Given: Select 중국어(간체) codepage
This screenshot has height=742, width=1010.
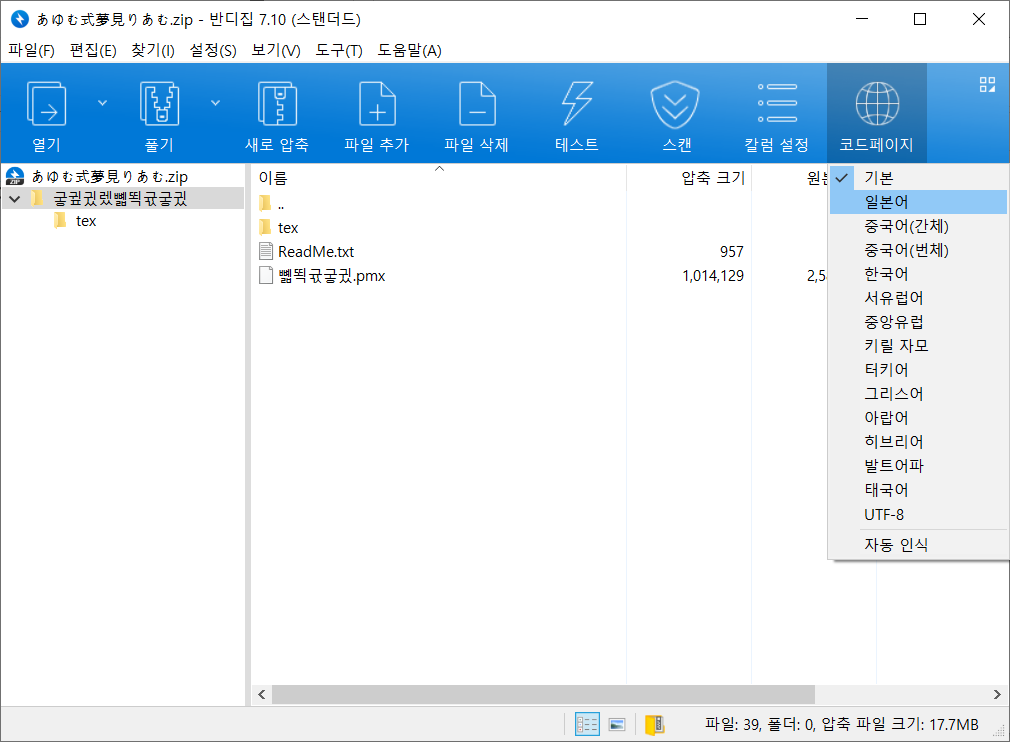Looking at the screenshot, I should tap(918, 226).
